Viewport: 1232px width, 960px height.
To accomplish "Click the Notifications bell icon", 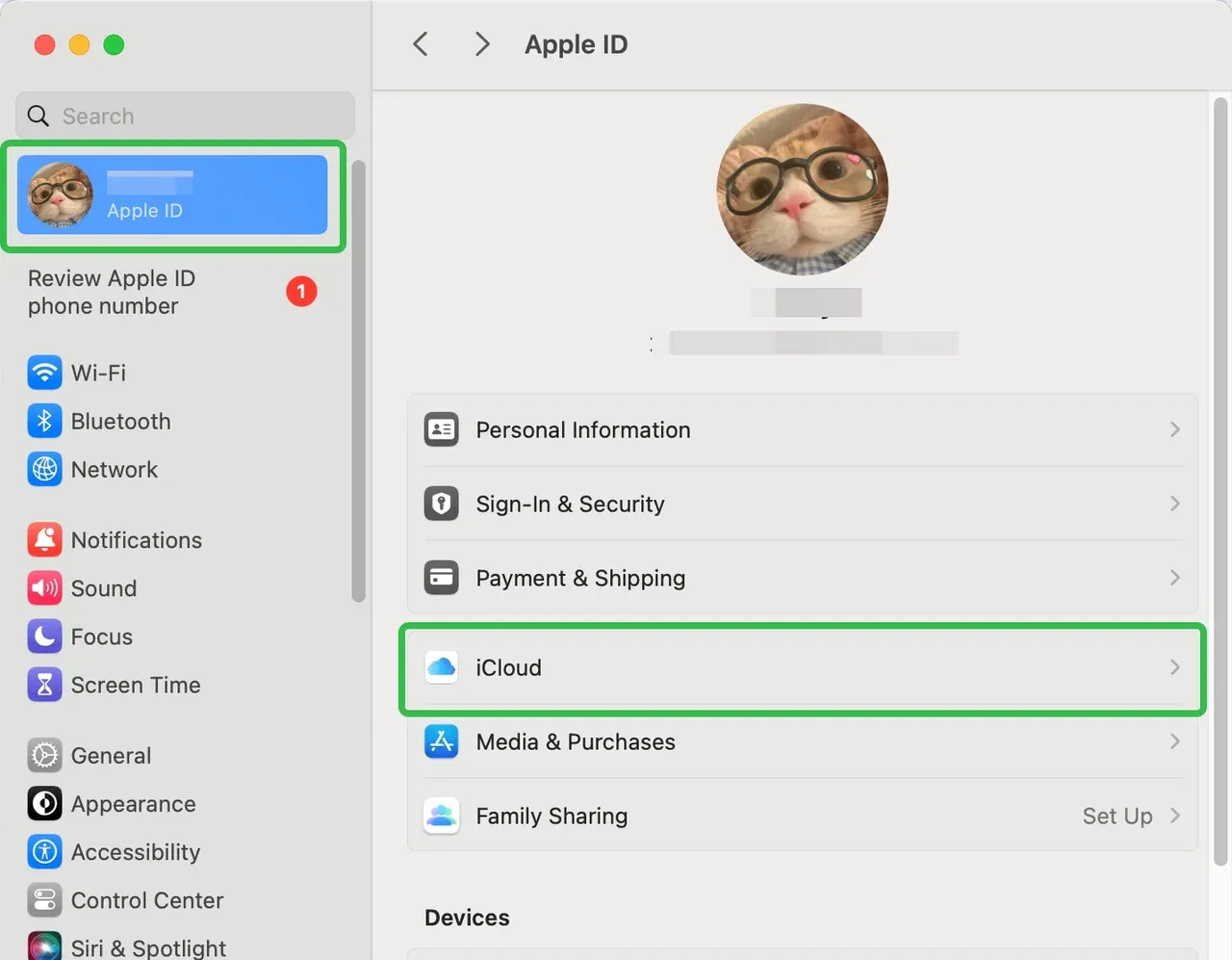I will click(44, 540).
